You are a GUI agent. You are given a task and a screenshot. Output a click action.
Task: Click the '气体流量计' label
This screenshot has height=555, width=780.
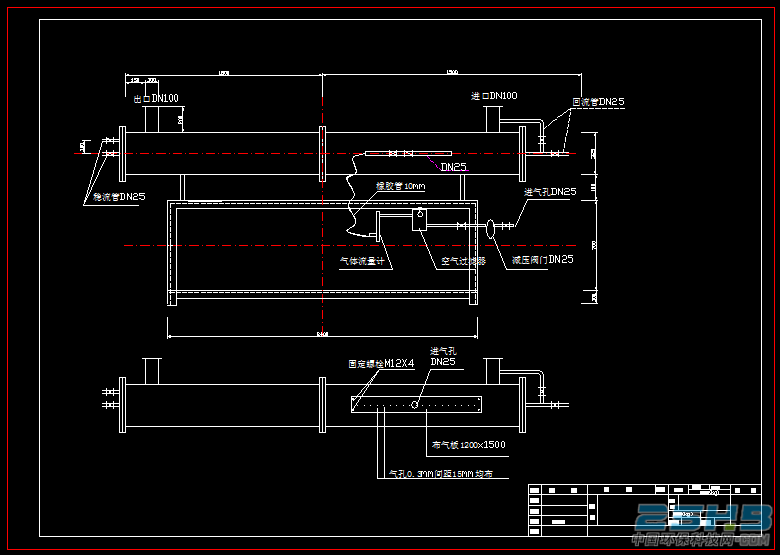[362, 261]
